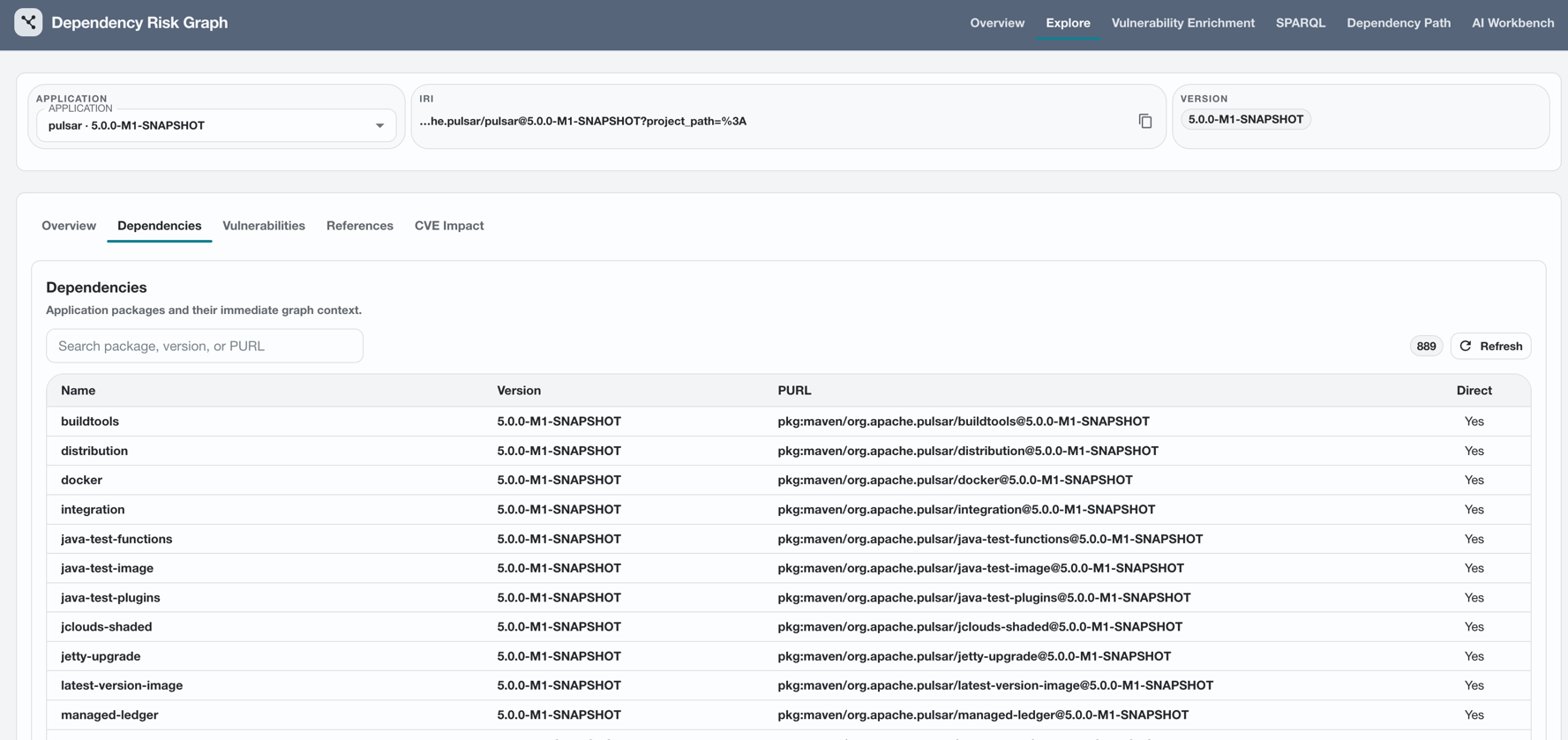The image size is (1568, 740).
Task: Click the PURL for buildtools
Action: (x=964, y=422)
